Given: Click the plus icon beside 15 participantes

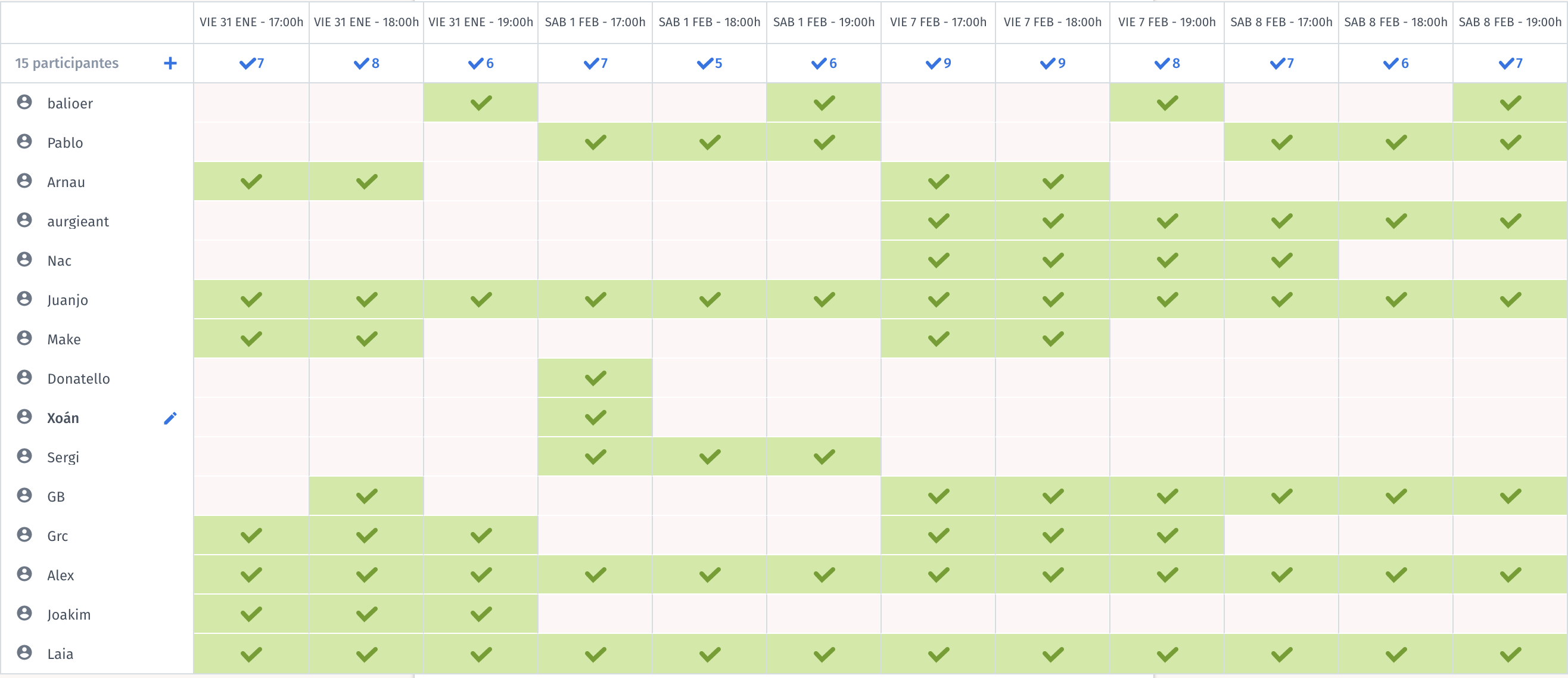Looking at the screenshot, I should click(x=170, y=63).
